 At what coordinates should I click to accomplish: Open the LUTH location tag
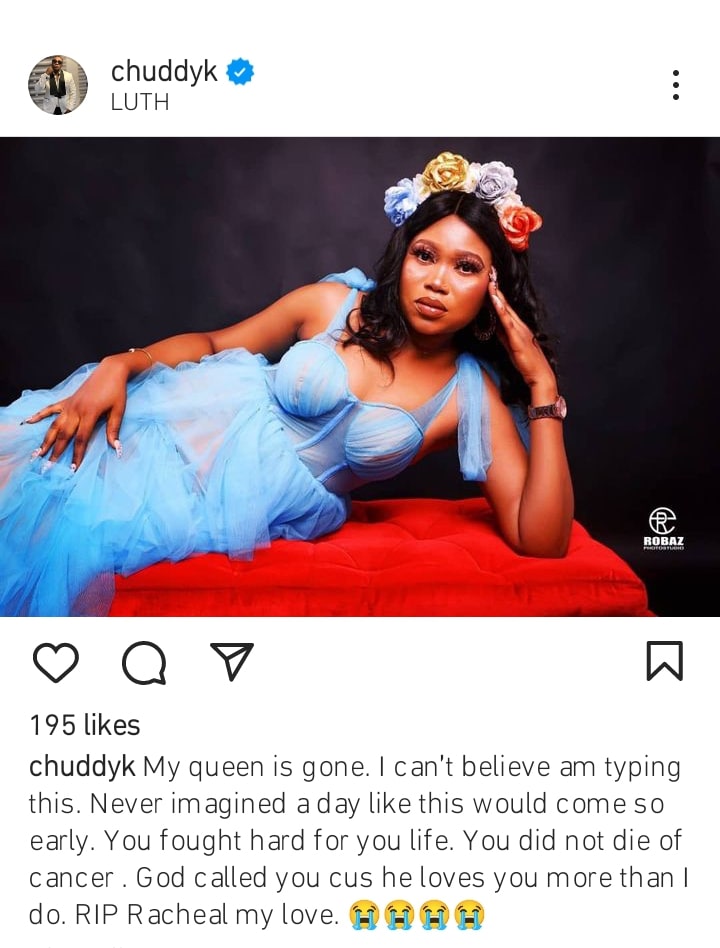[x=140, y=102]
